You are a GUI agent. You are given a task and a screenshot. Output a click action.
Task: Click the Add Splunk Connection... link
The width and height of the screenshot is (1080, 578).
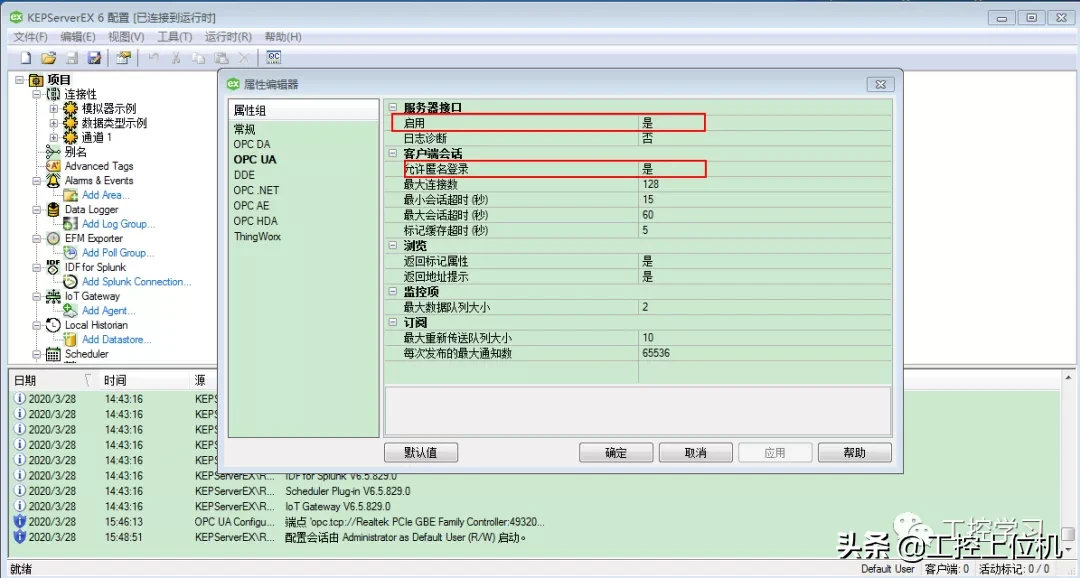(136, 282)
